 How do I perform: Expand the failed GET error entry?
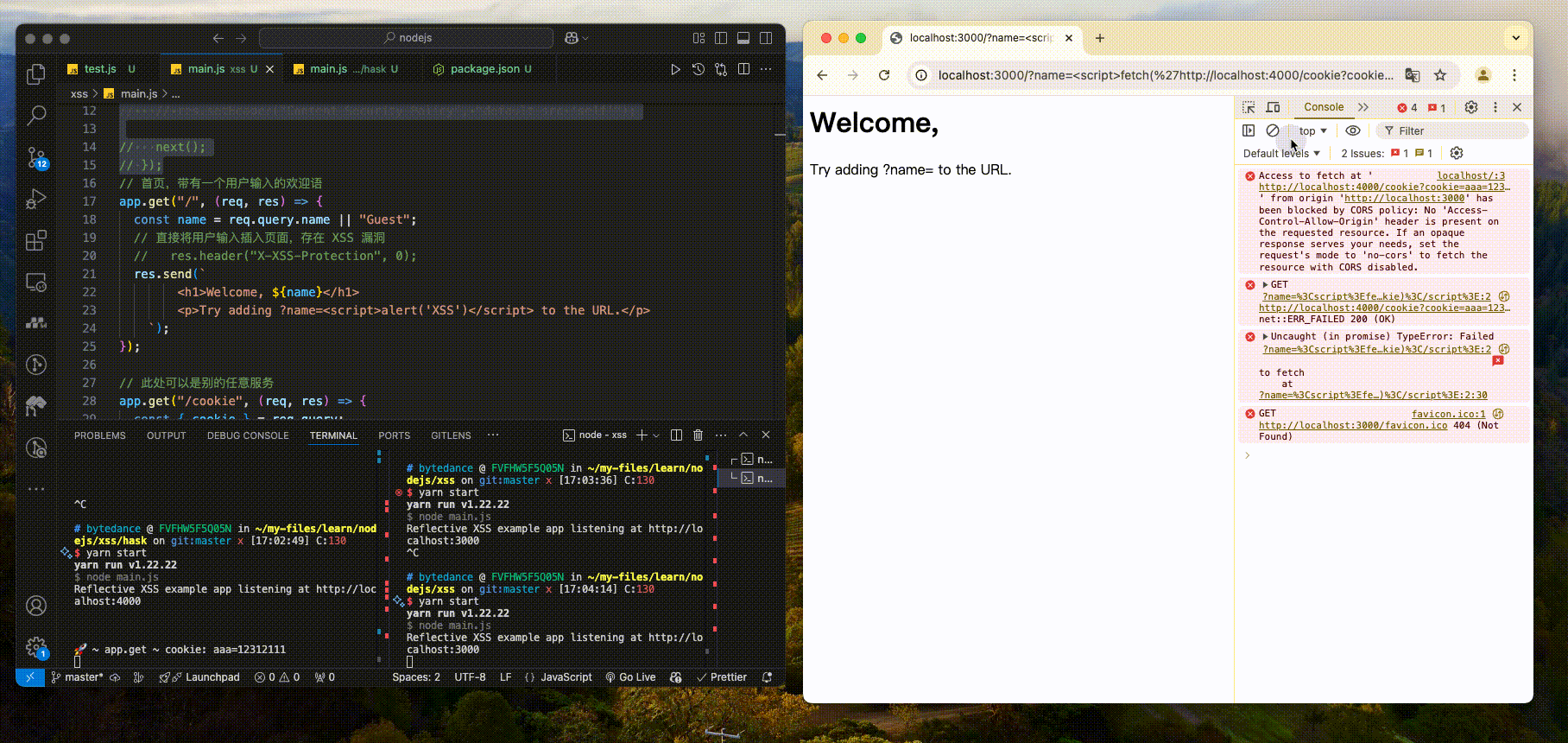[1266, 284]
